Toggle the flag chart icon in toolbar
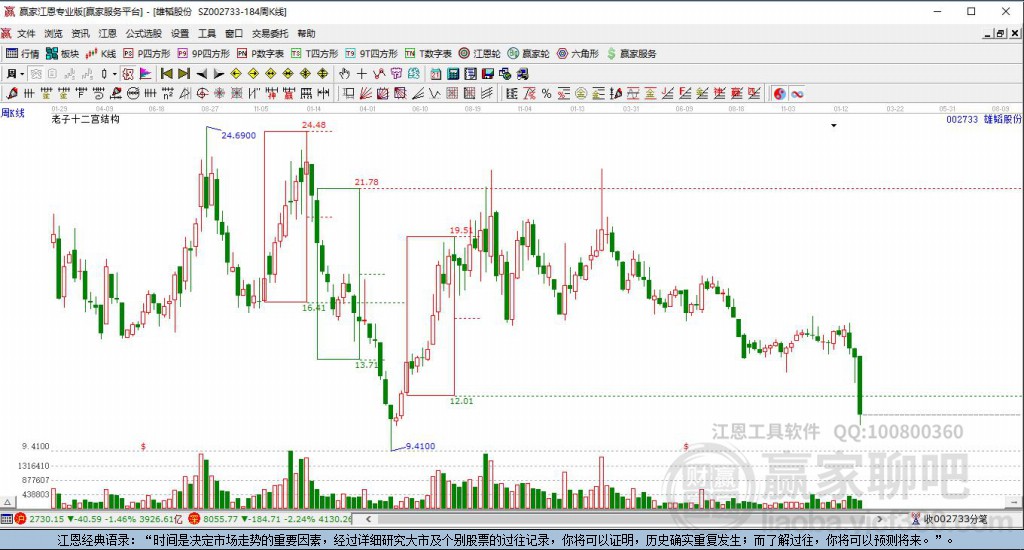 pyautogui.click(x=145, y=74)
